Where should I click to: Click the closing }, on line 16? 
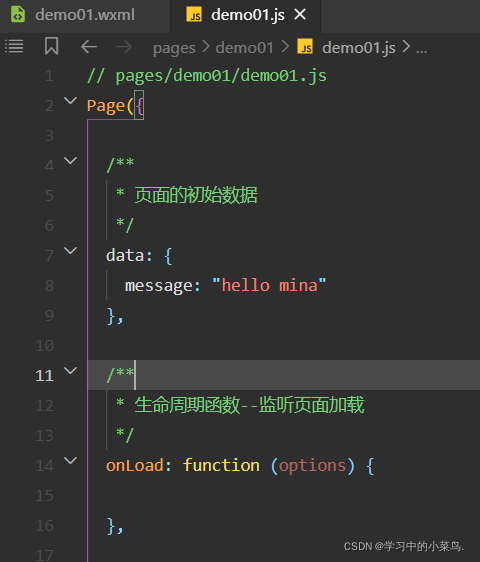point(115,526)
